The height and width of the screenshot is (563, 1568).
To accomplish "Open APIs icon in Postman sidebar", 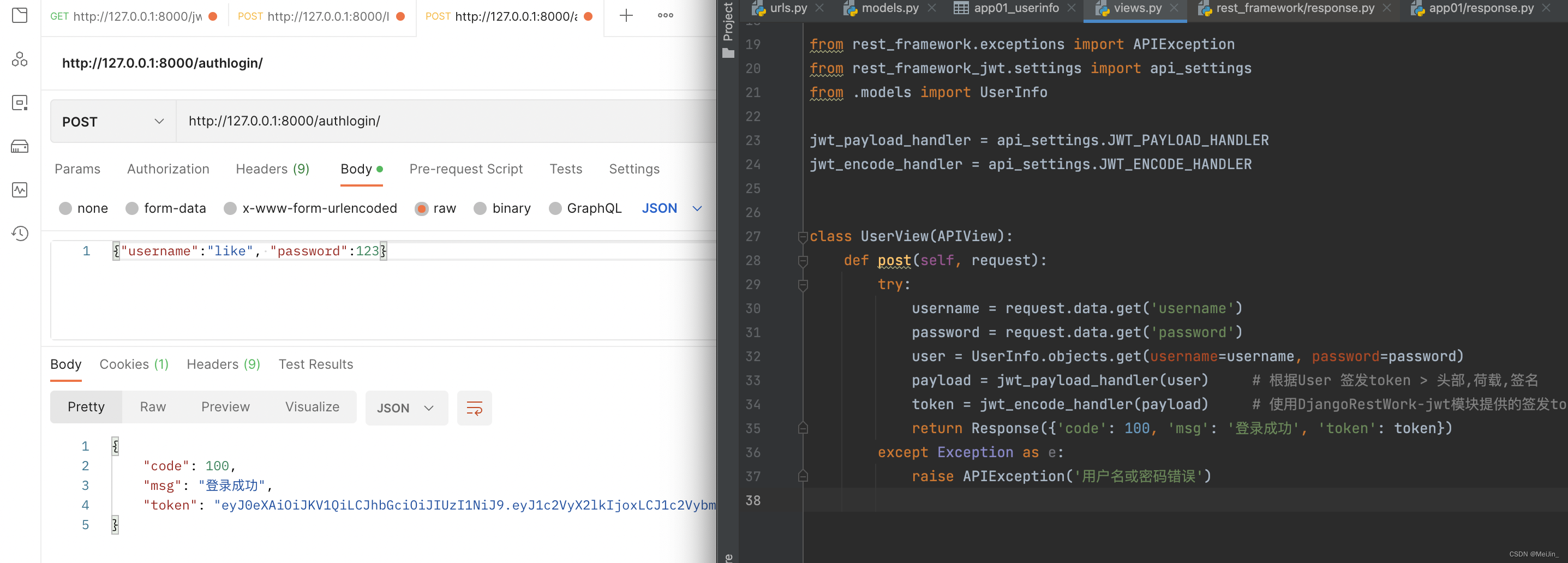I will click(20, 59).
